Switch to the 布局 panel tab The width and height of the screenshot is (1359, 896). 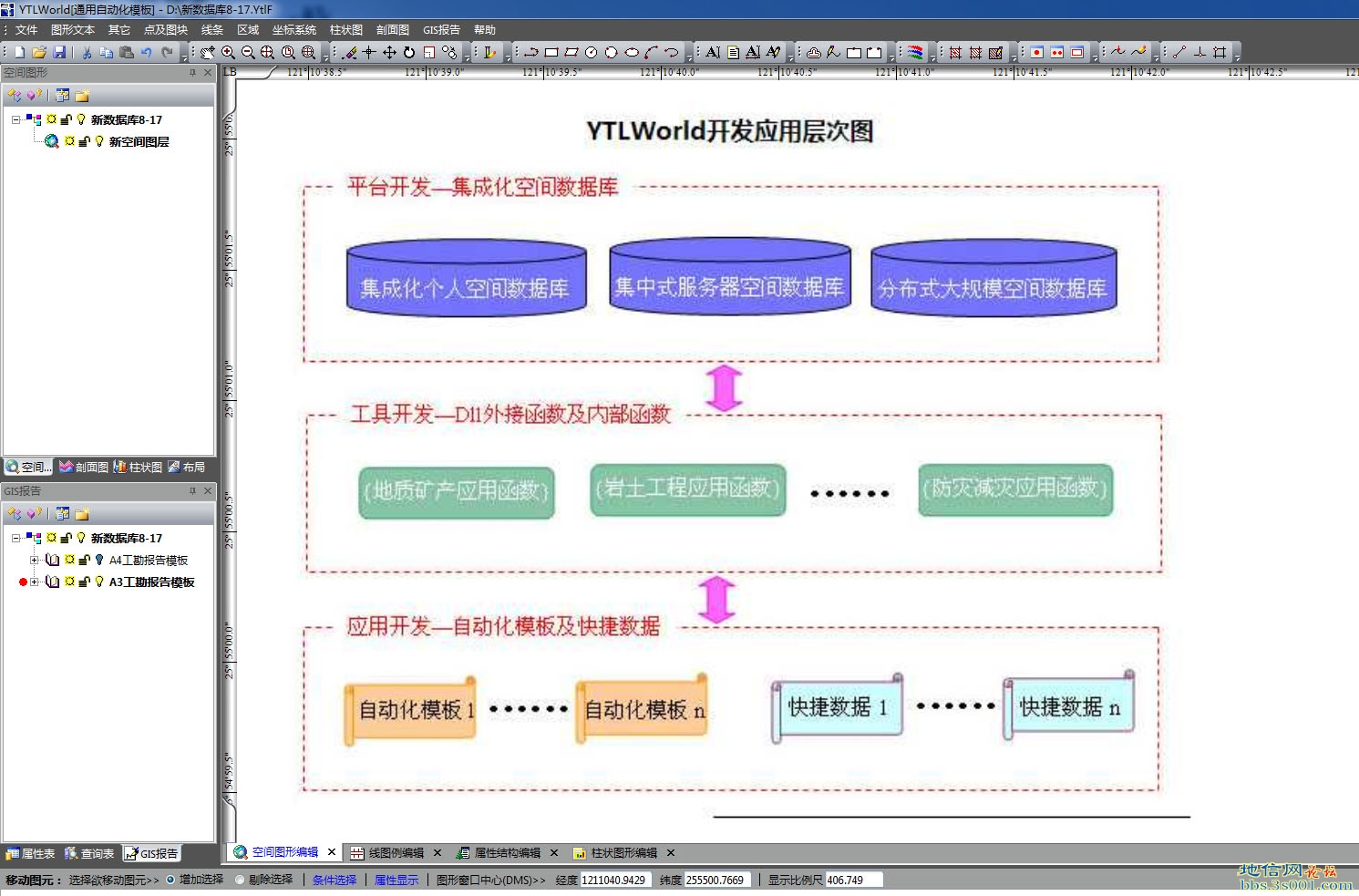(x=186, y=467)
